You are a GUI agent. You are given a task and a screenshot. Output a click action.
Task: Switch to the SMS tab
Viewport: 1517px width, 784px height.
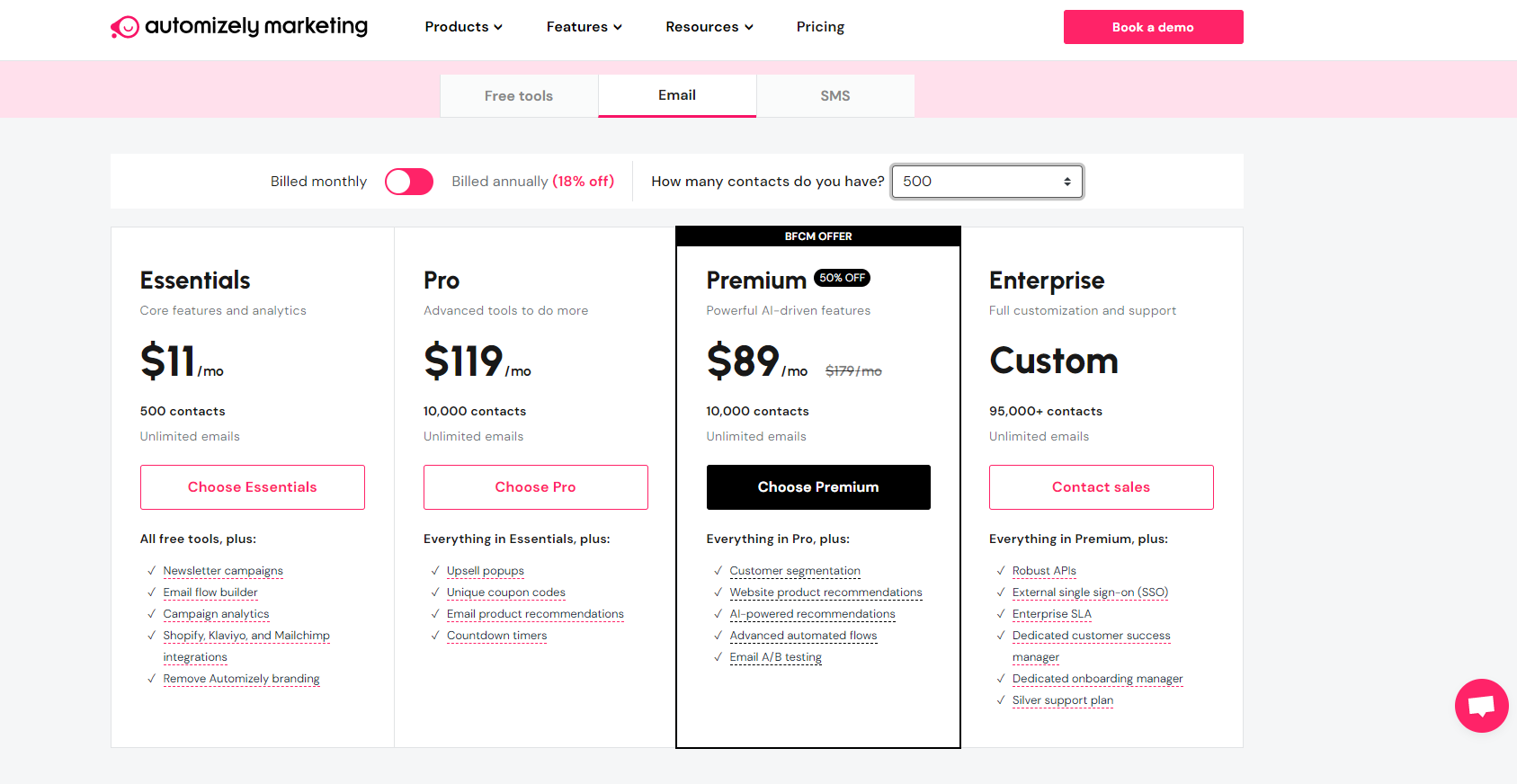click(835, 96)
